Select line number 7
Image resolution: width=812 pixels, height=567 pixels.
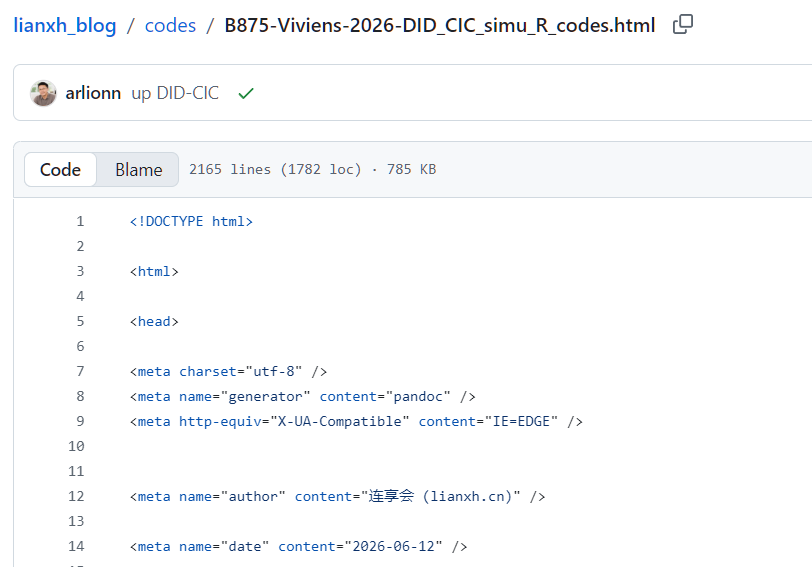click(80, 371)
